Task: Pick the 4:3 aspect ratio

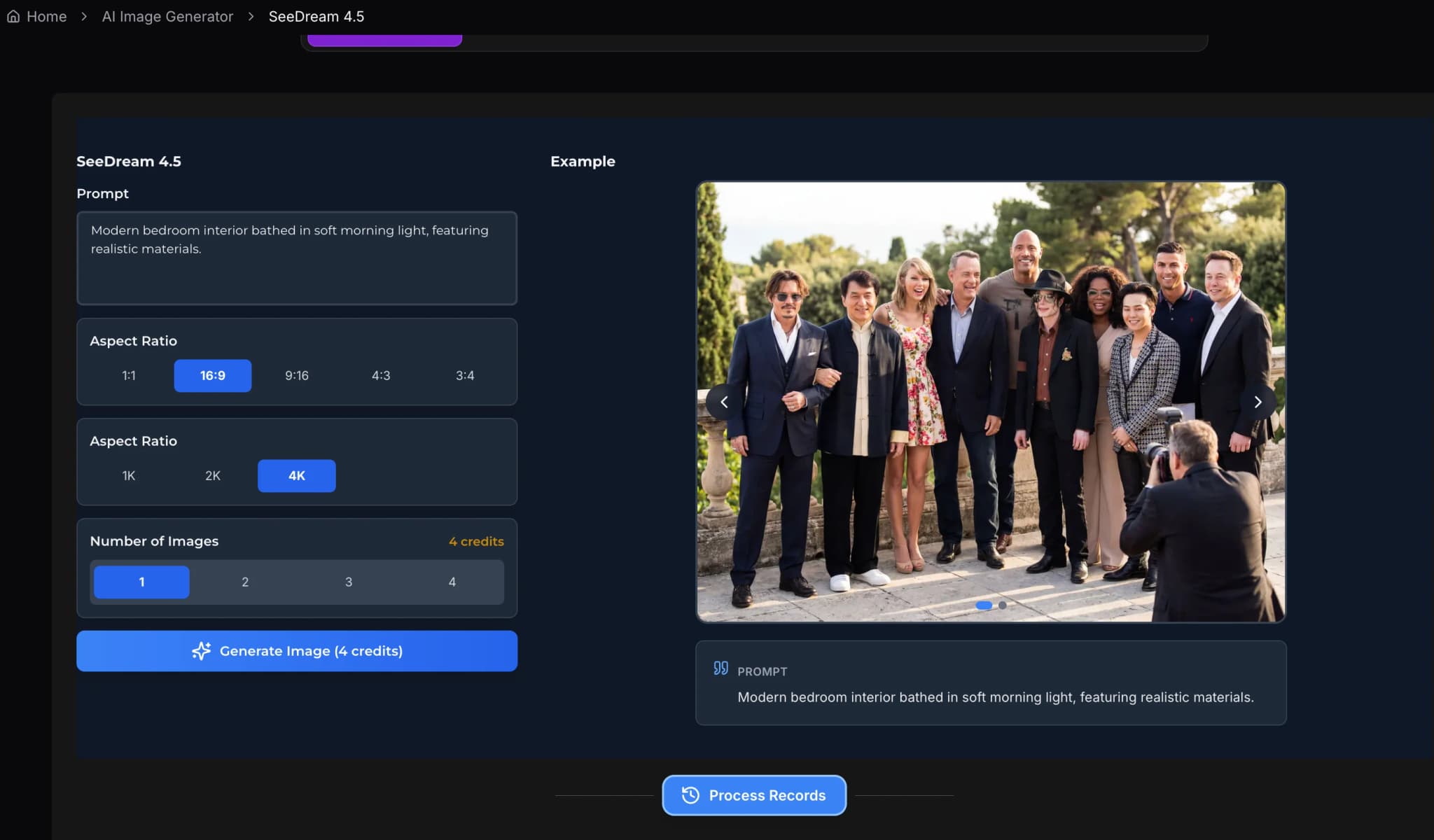Action: click(x=381, y=376)
